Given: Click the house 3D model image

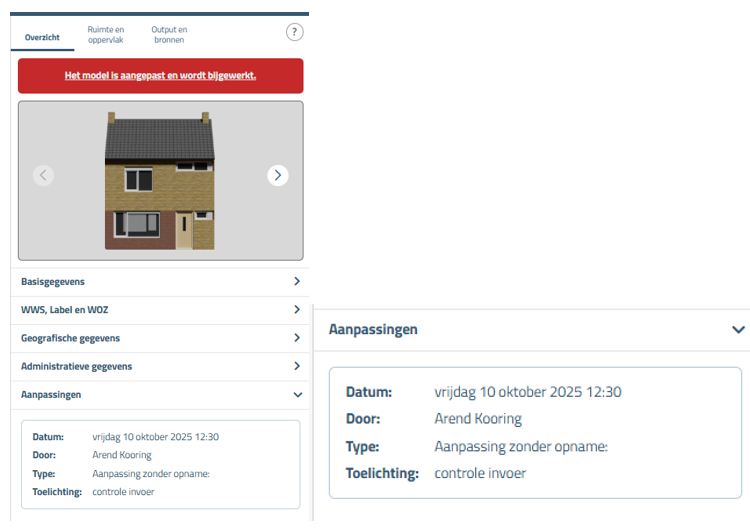Looking at the screenshot, I should pos(160,181).
